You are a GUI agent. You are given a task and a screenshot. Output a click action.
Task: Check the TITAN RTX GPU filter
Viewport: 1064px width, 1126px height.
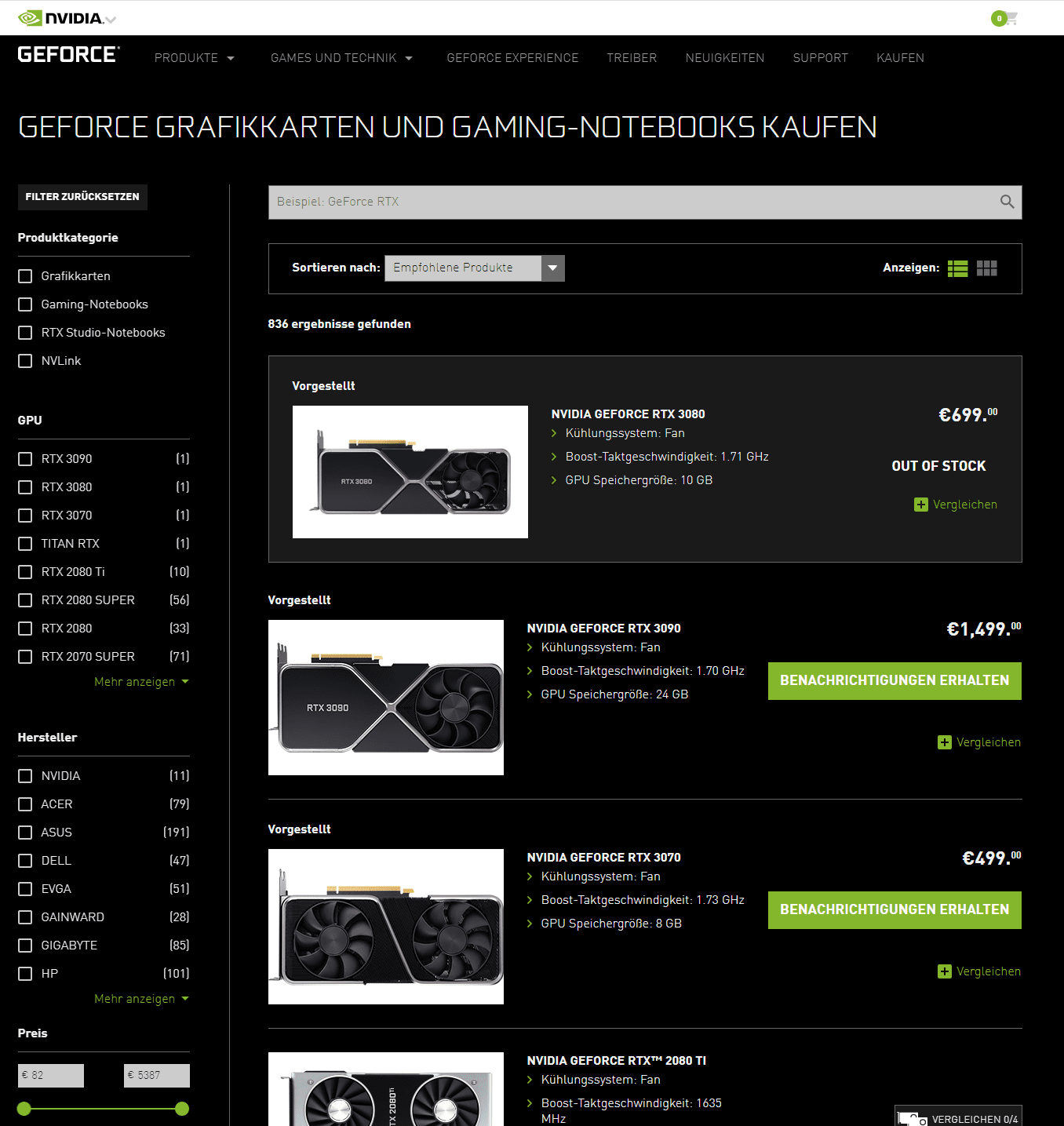(25, 544)
